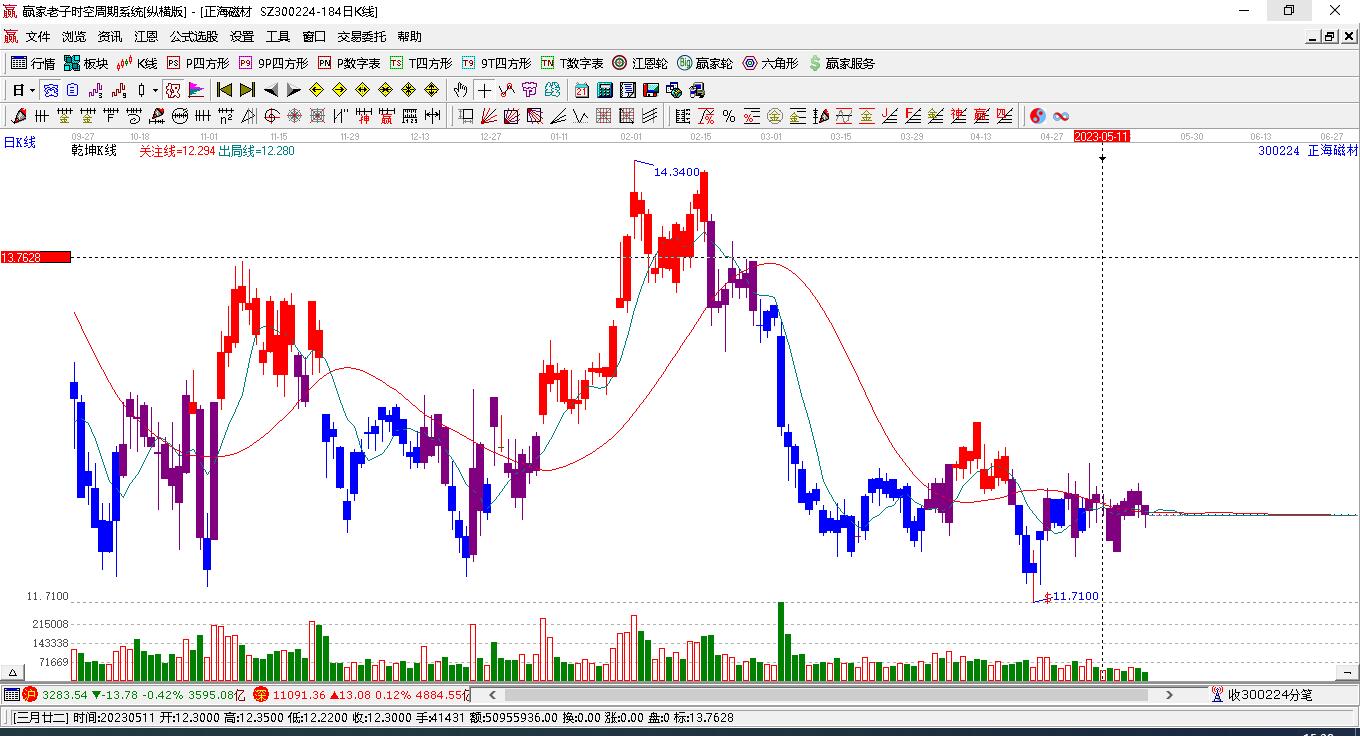
Task: Open the 9T四方形 tool
Action: coord(497,63)
